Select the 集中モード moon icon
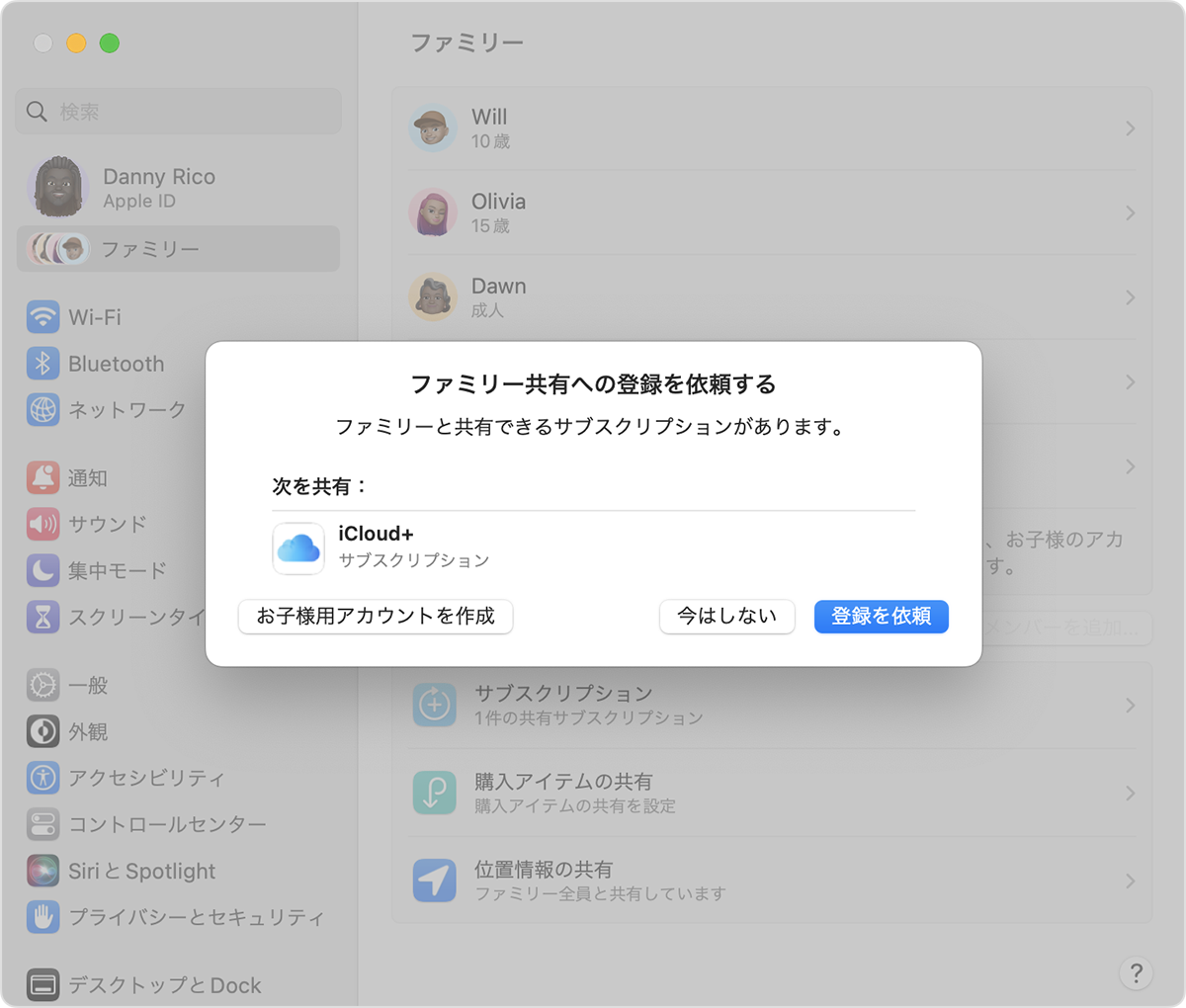1186x1008 pixels. [x=42, y=570]
